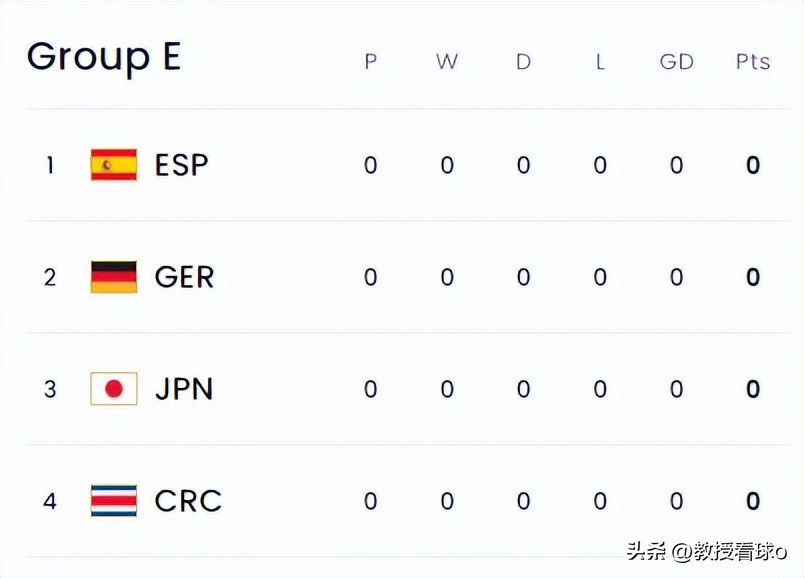Click the 头条 @教授看球 watermark
The width and height of the screenshot is (804, 578).
coord(706,551)
